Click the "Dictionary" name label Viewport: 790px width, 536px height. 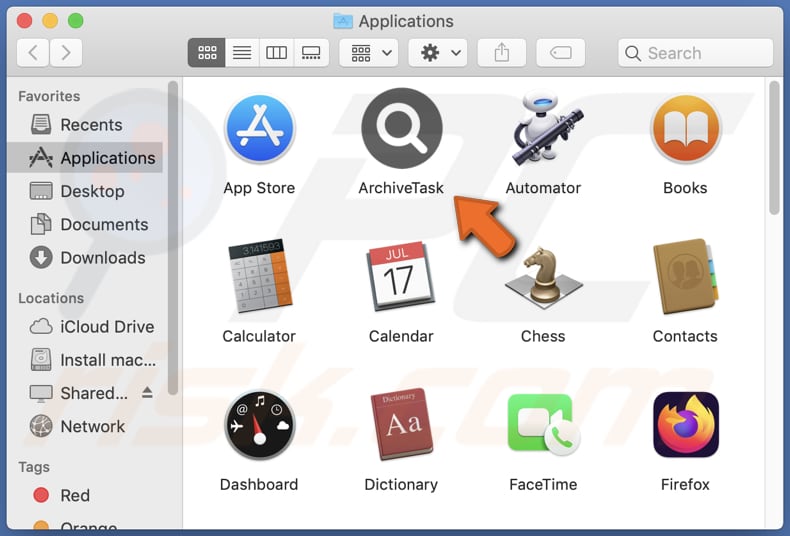pyautogui.click(x=401, y=484)
